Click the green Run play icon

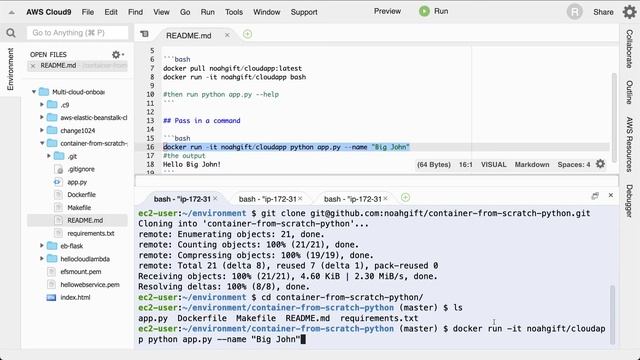point(424,11)
